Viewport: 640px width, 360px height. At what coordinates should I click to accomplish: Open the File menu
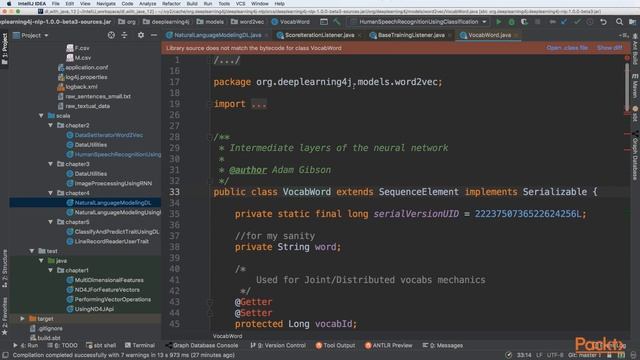coord(56,4)
